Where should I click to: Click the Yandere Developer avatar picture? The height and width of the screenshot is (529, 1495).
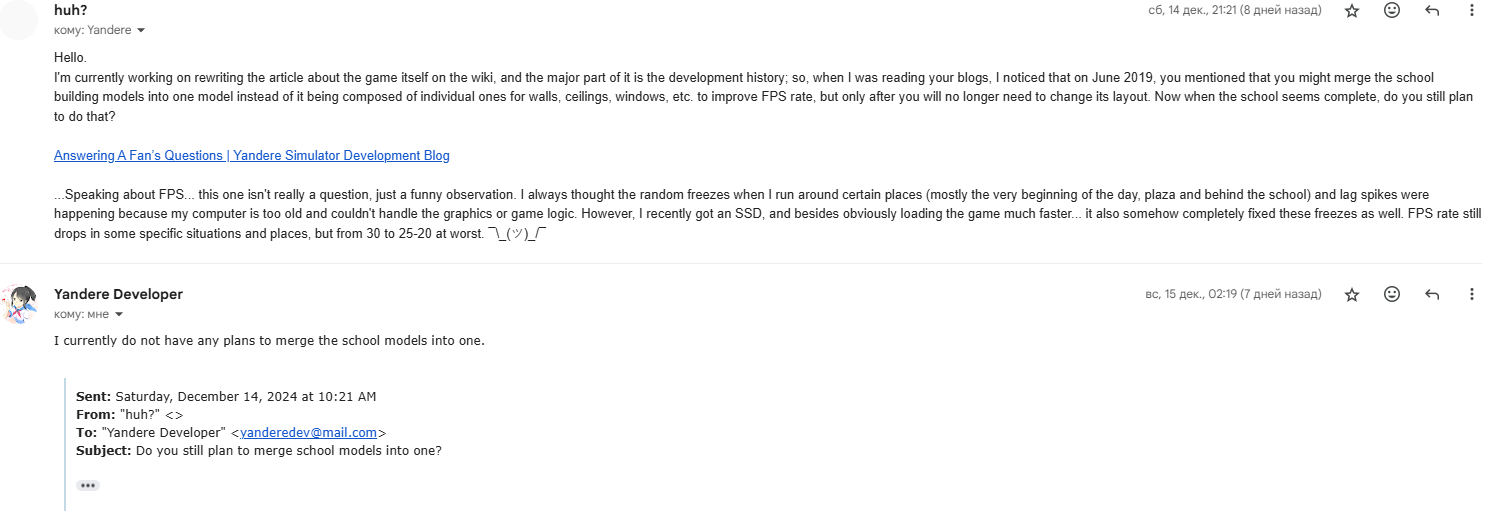coord(19,304)
